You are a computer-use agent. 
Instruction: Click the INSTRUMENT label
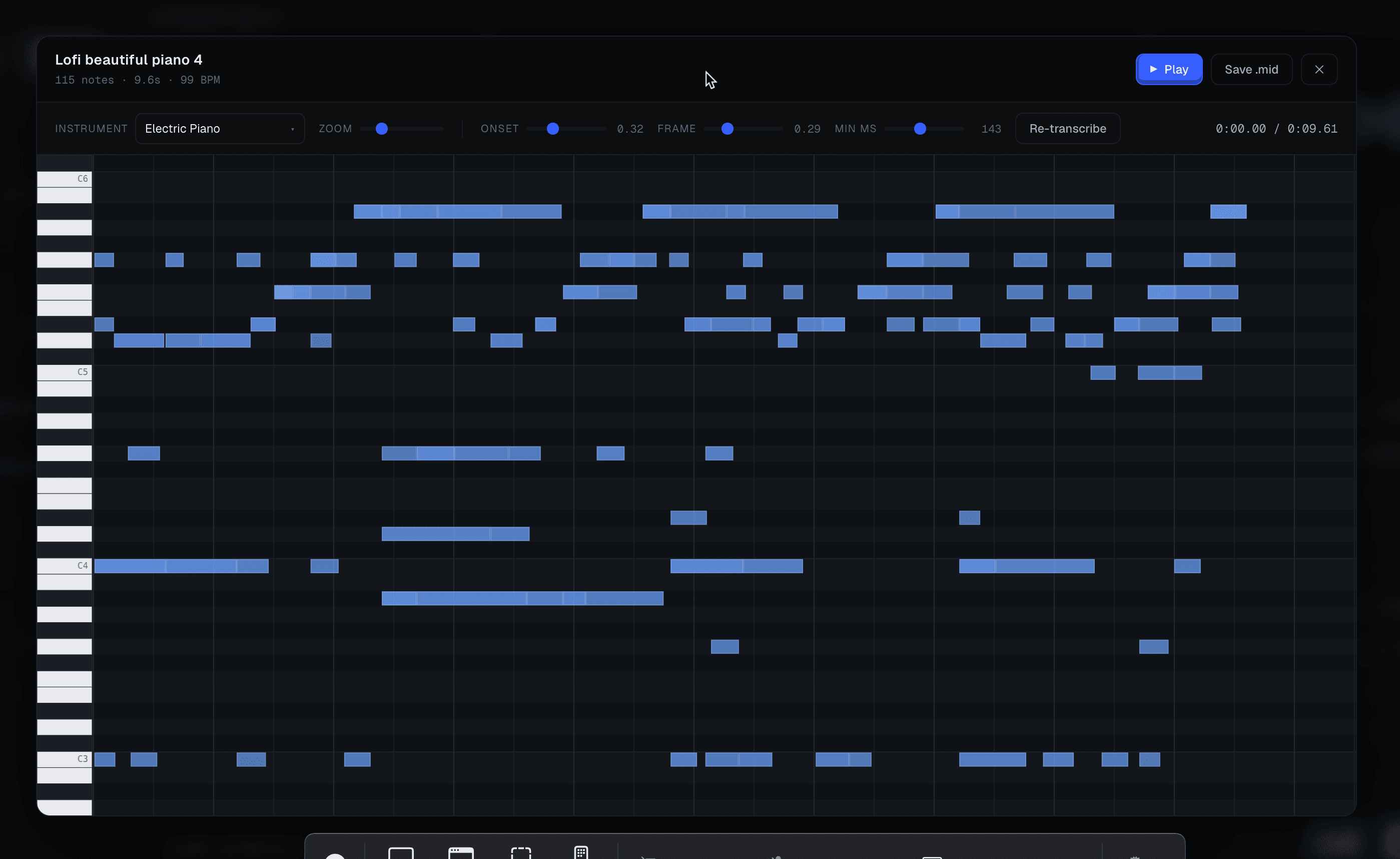pos(91,129)
